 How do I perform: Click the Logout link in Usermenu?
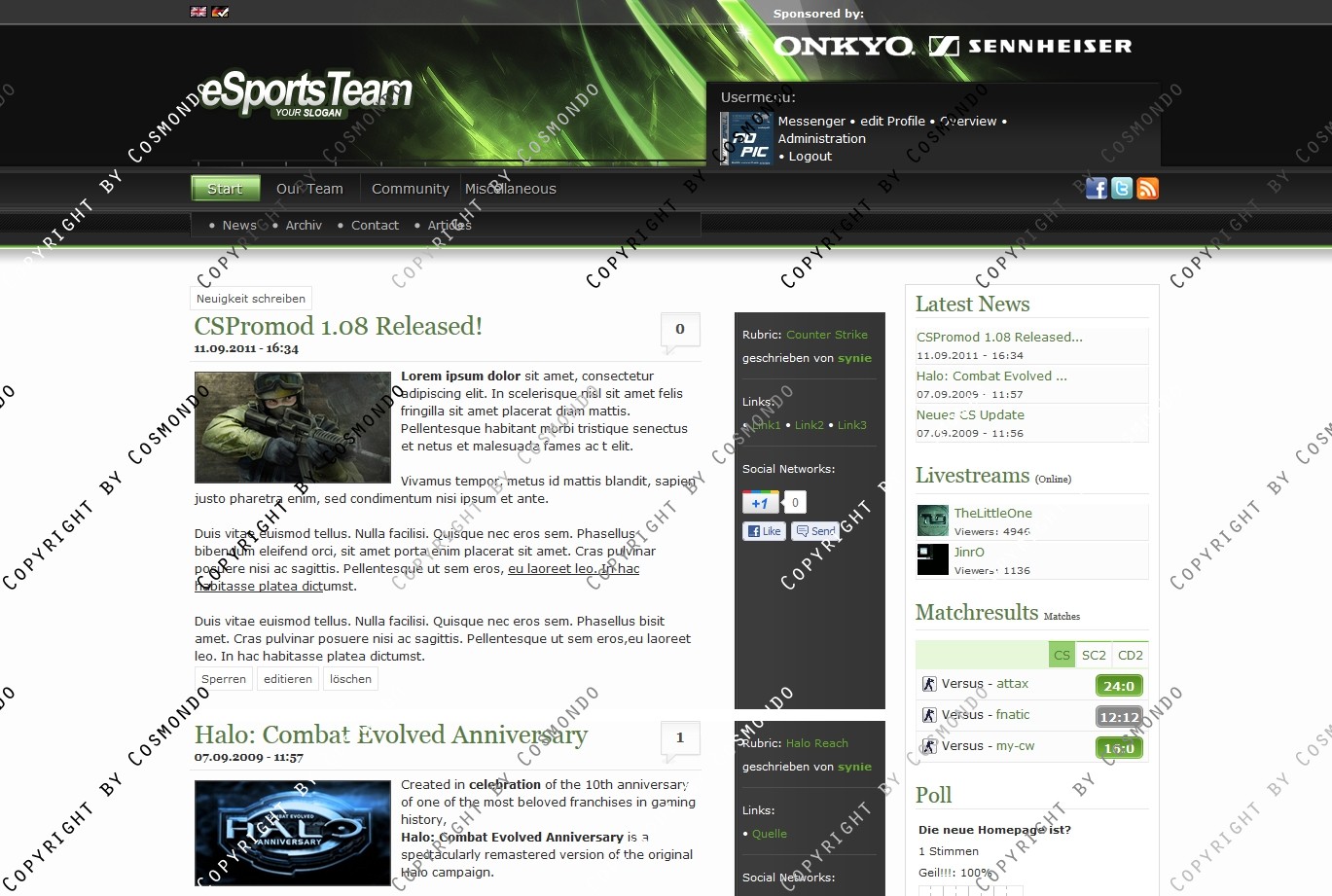click(810, 156)
